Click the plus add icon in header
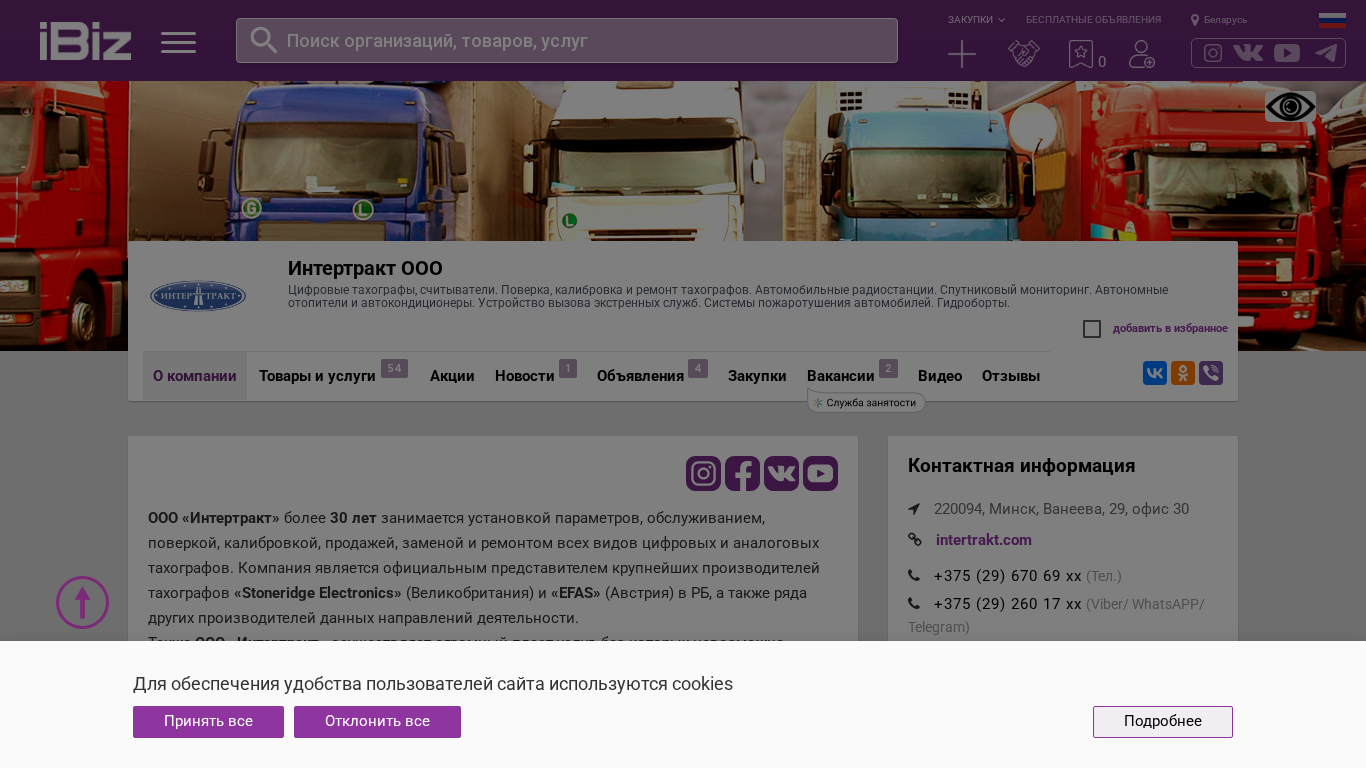 [962, 54]
